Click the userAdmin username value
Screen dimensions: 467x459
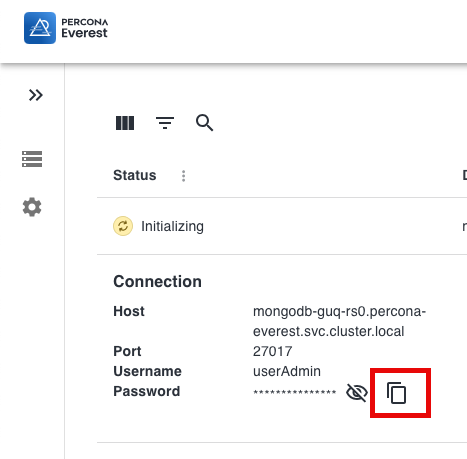[287, 371]
